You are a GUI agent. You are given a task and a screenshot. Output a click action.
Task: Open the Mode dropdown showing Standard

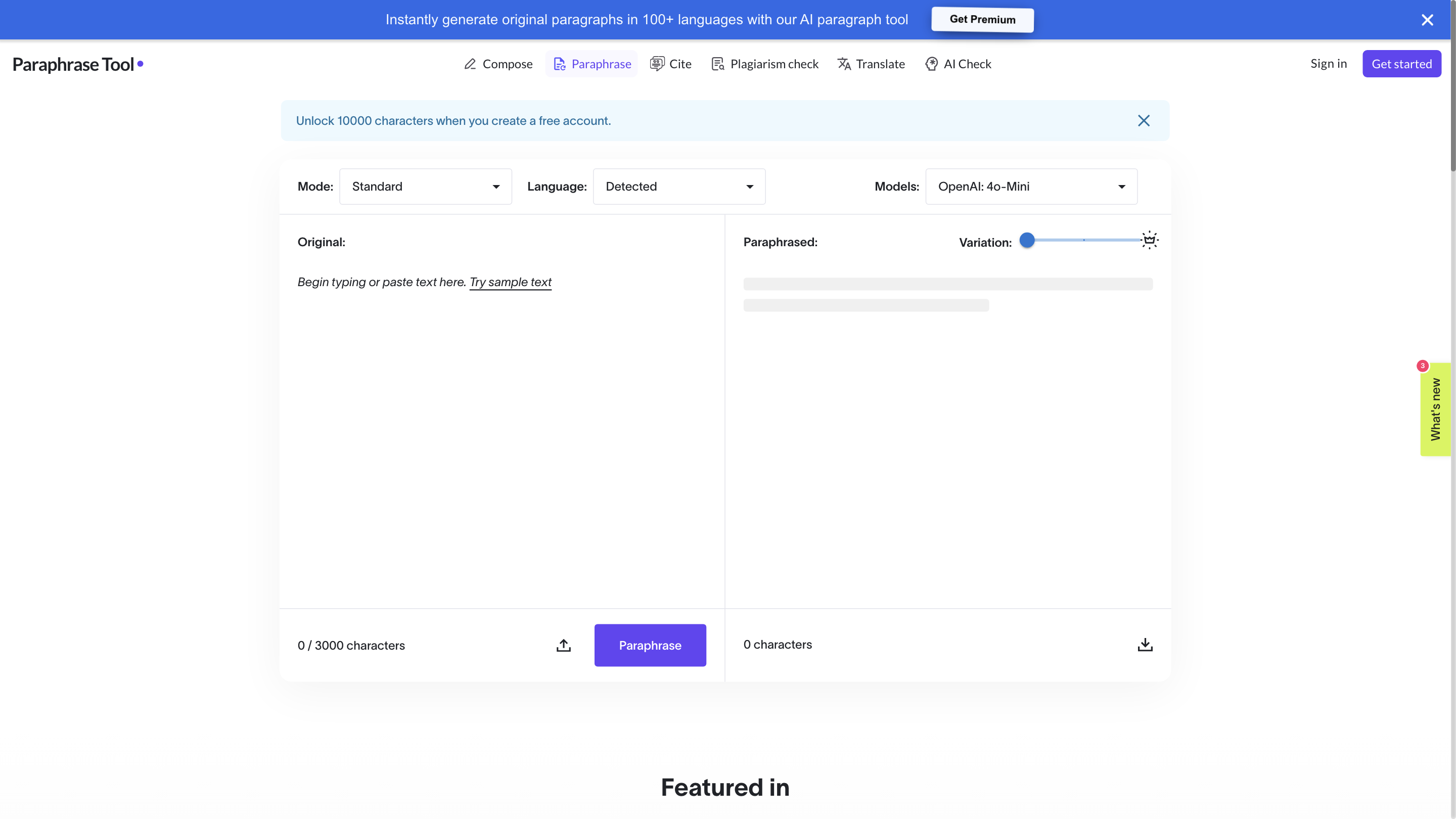pyautogui.click(x=425, y=187)
